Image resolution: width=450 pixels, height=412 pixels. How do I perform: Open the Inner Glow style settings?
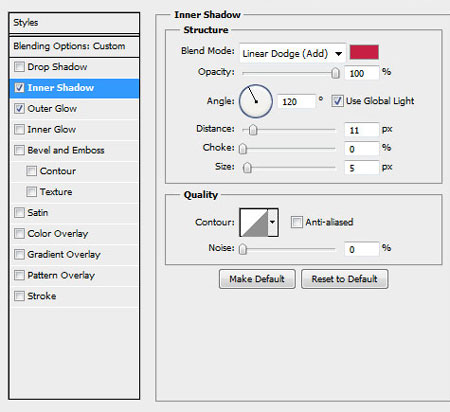[74, 129]
